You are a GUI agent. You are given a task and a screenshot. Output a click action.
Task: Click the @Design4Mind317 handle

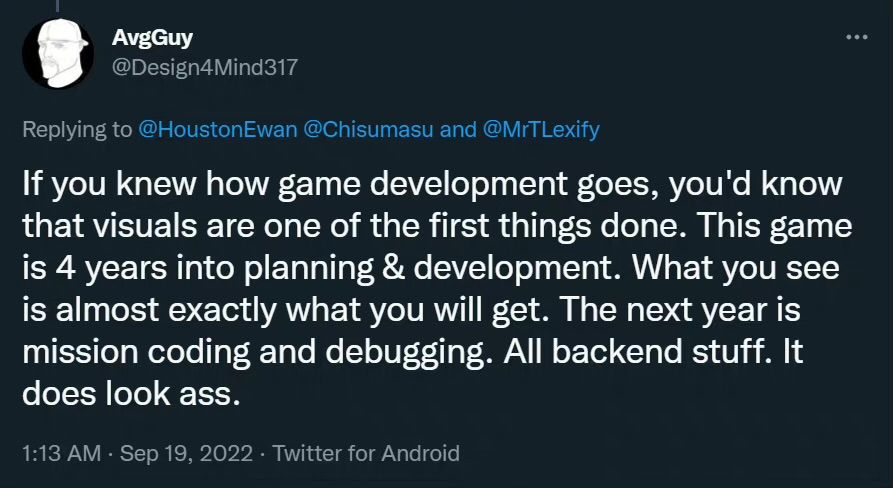point(205,66)
